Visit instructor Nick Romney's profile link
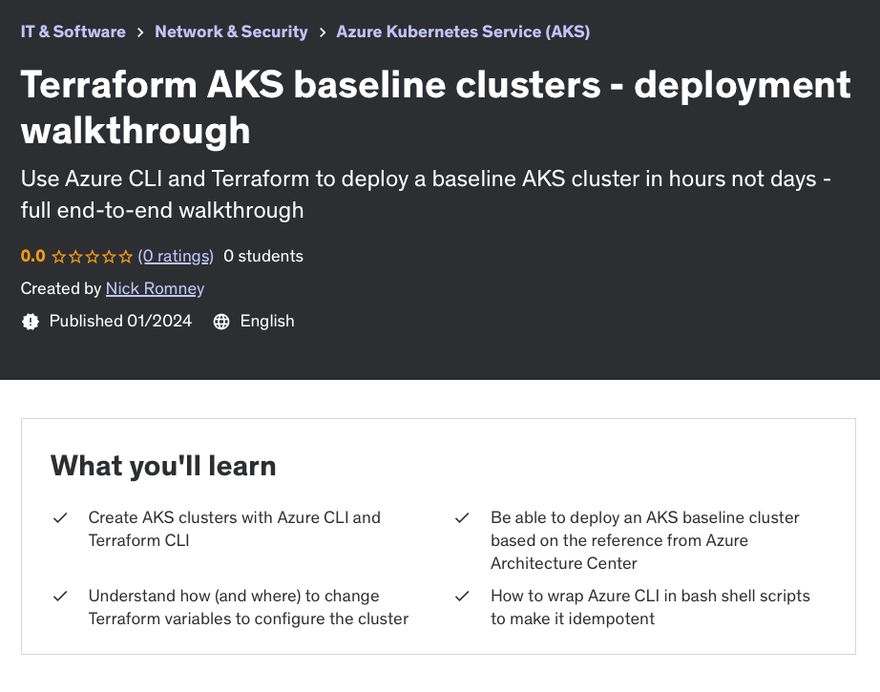880x692 pixels. click(155, 288)
